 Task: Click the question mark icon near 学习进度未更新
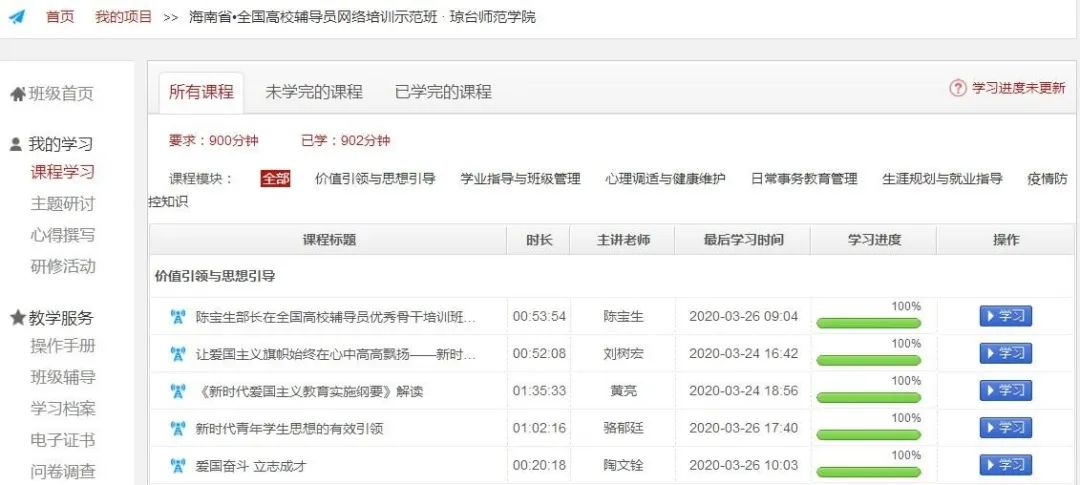coord(958,88)
